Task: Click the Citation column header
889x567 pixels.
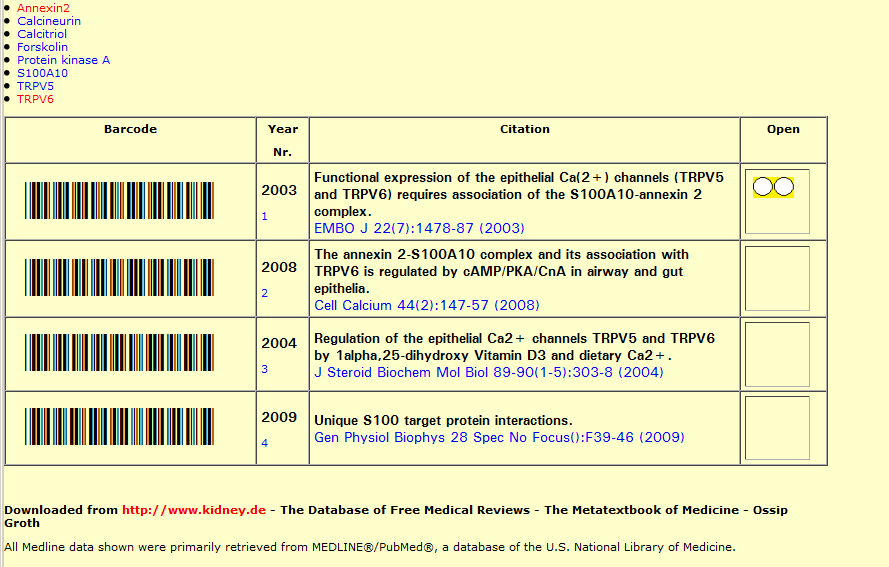Action: (x=524, y=129)
